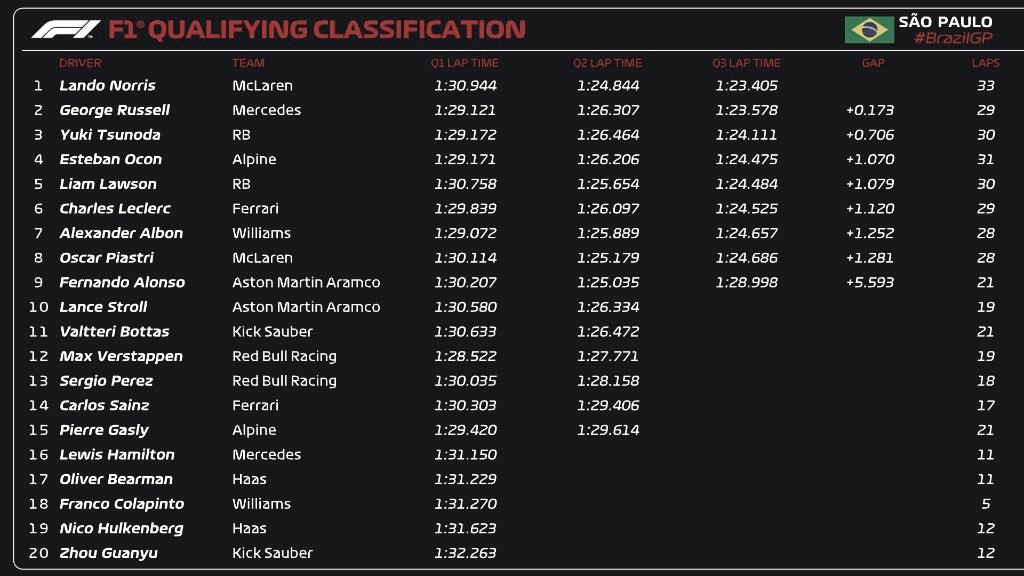
Task: Click the Q3 LAP TIME header
Action: 746,63
